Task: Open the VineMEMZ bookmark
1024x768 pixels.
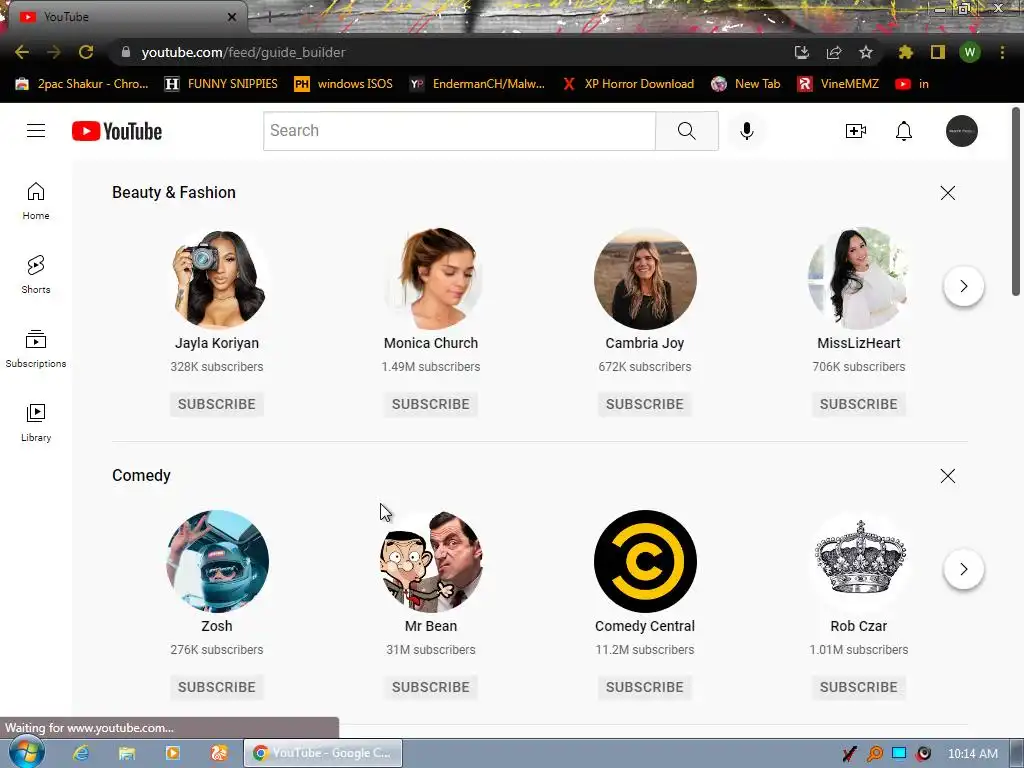Action: (x=838, y=84)
